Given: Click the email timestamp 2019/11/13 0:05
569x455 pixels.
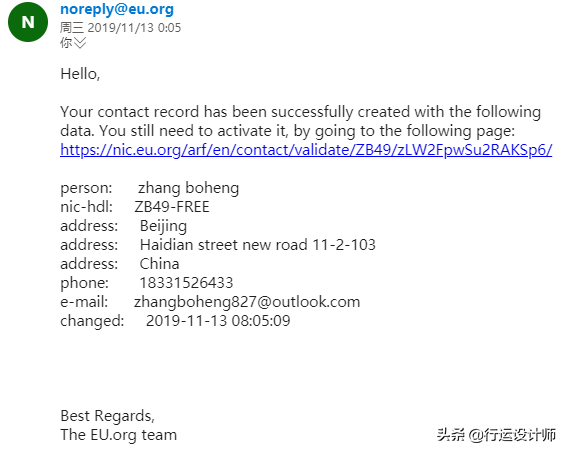Looking at the screenshot, I should point(134,28).
